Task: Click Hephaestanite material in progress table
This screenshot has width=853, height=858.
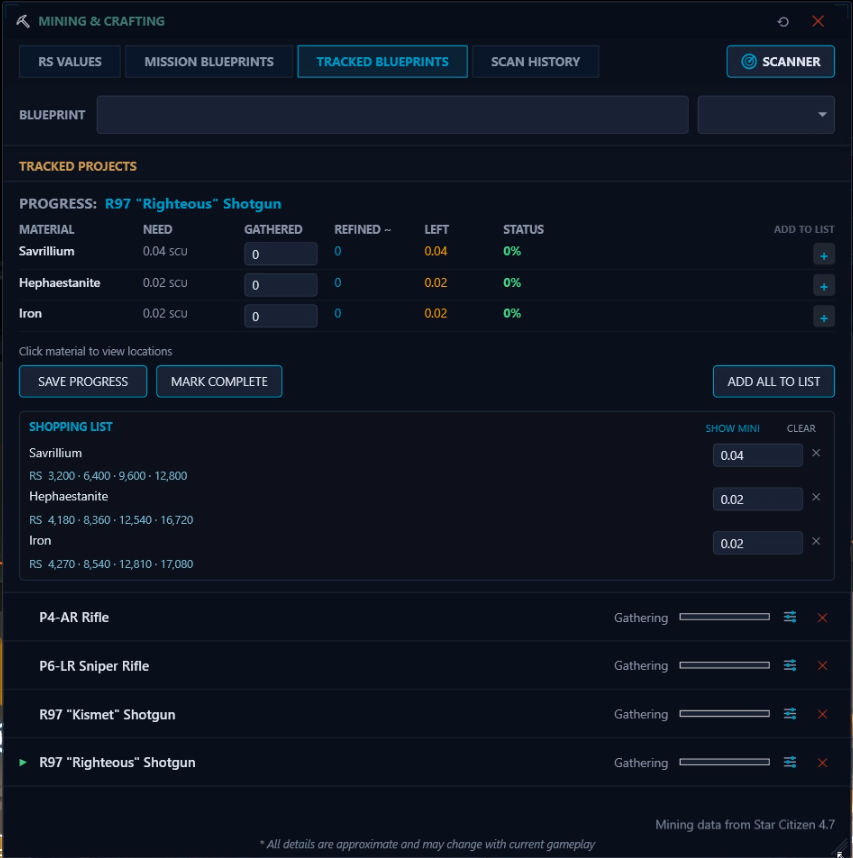Action: (60, 283)
